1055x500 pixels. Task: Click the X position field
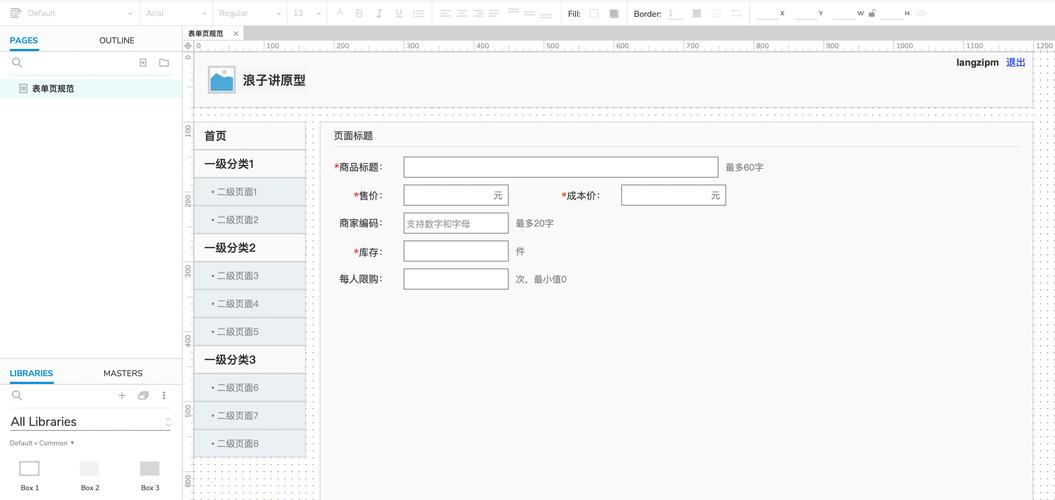(x=767, y=13)
